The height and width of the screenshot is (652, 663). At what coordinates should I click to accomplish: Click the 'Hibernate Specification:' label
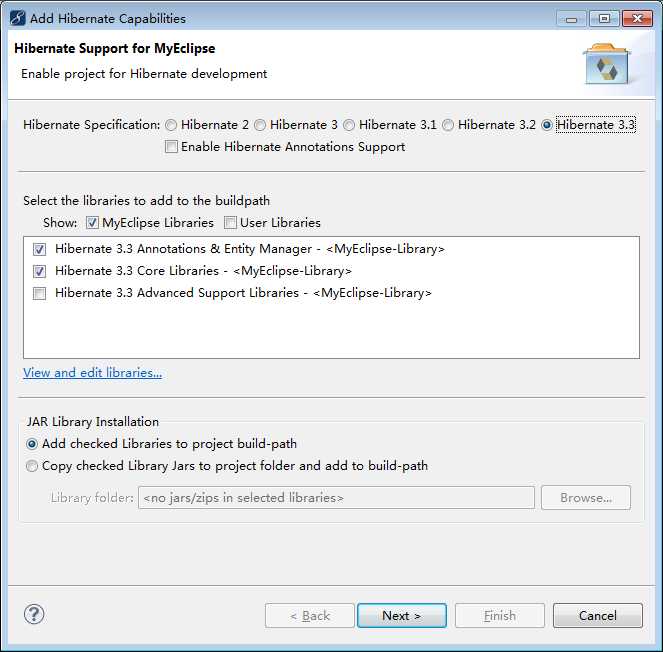pos(92,125)
